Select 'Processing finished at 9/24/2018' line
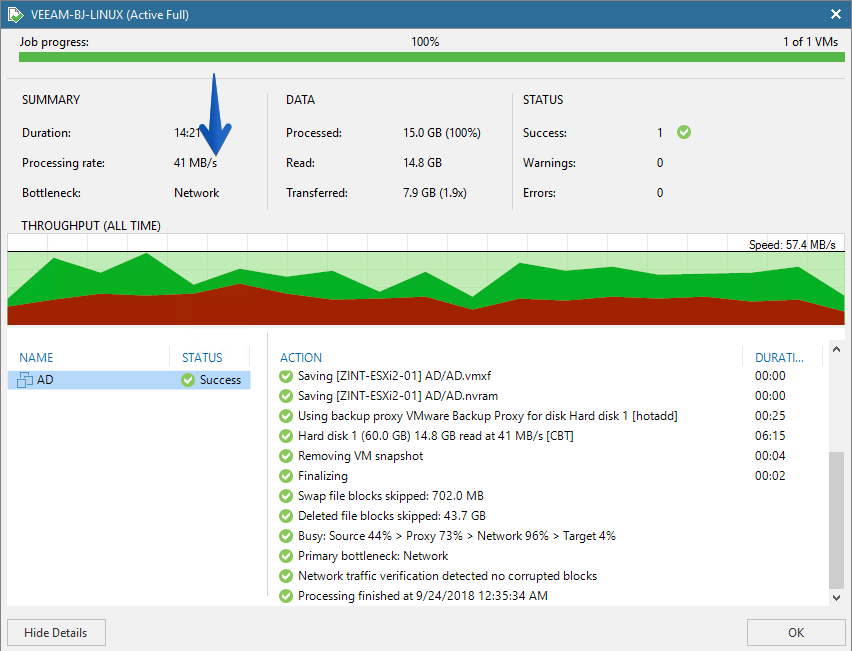The width and height of the screenshot is (852, 651). click(423, 596)
